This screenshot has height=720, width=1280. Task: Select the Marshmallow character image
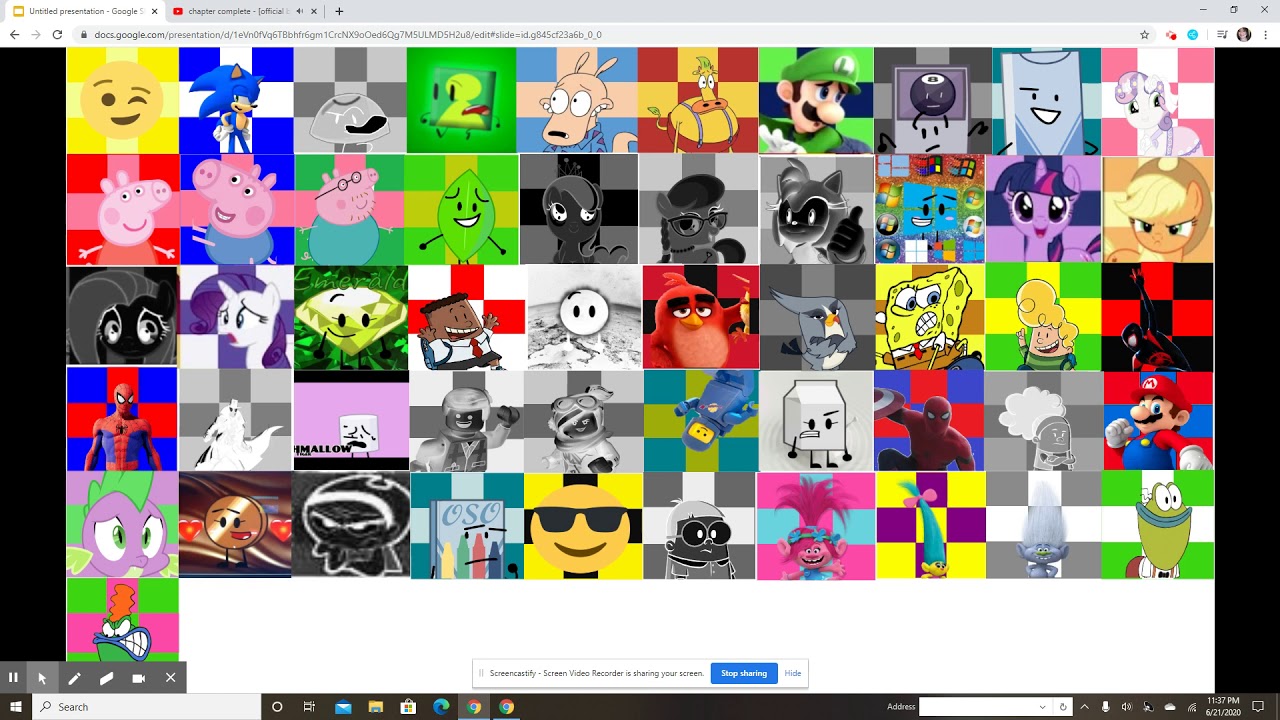351,421
